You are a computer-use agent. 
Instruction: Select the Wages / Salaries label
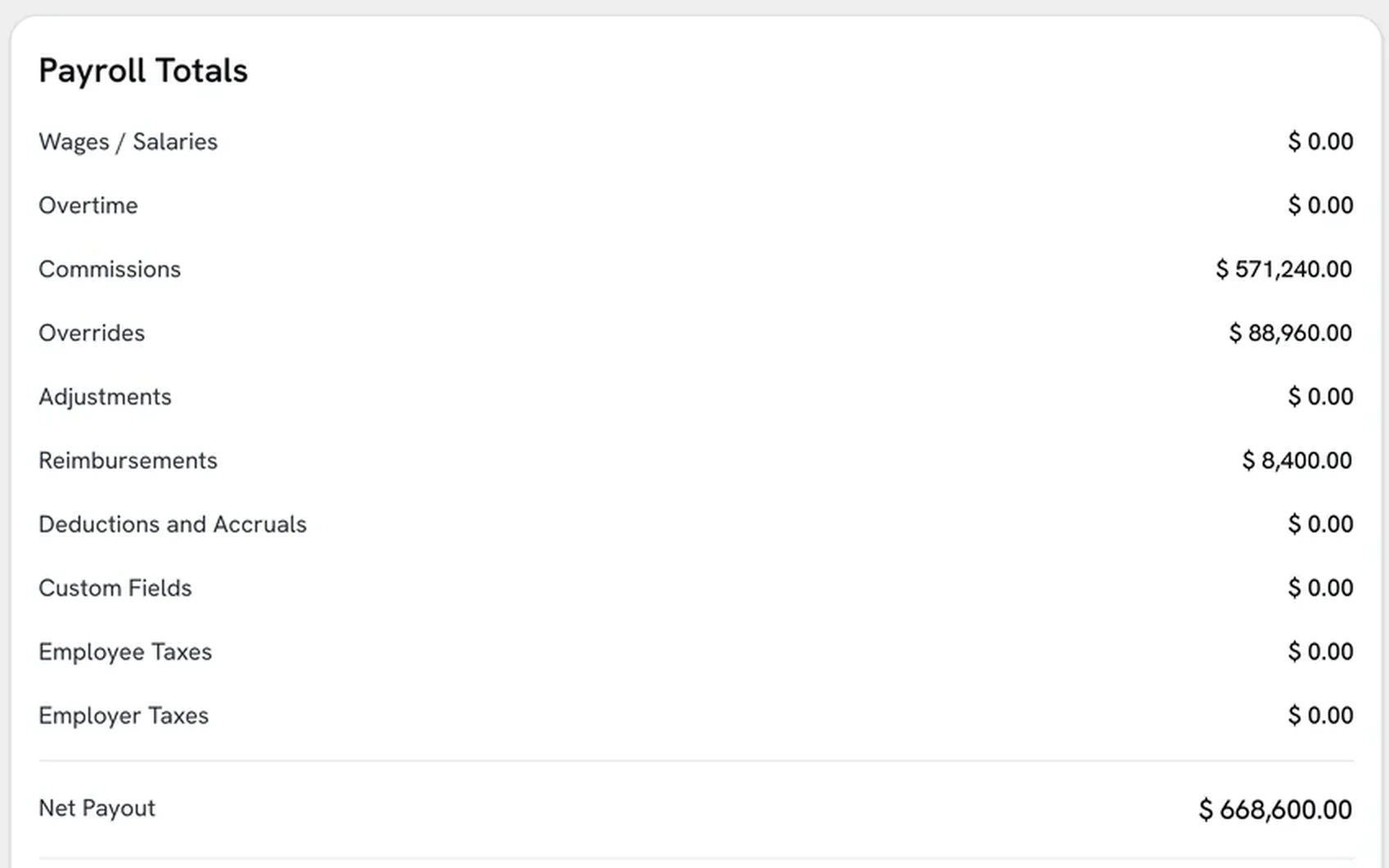128,142
